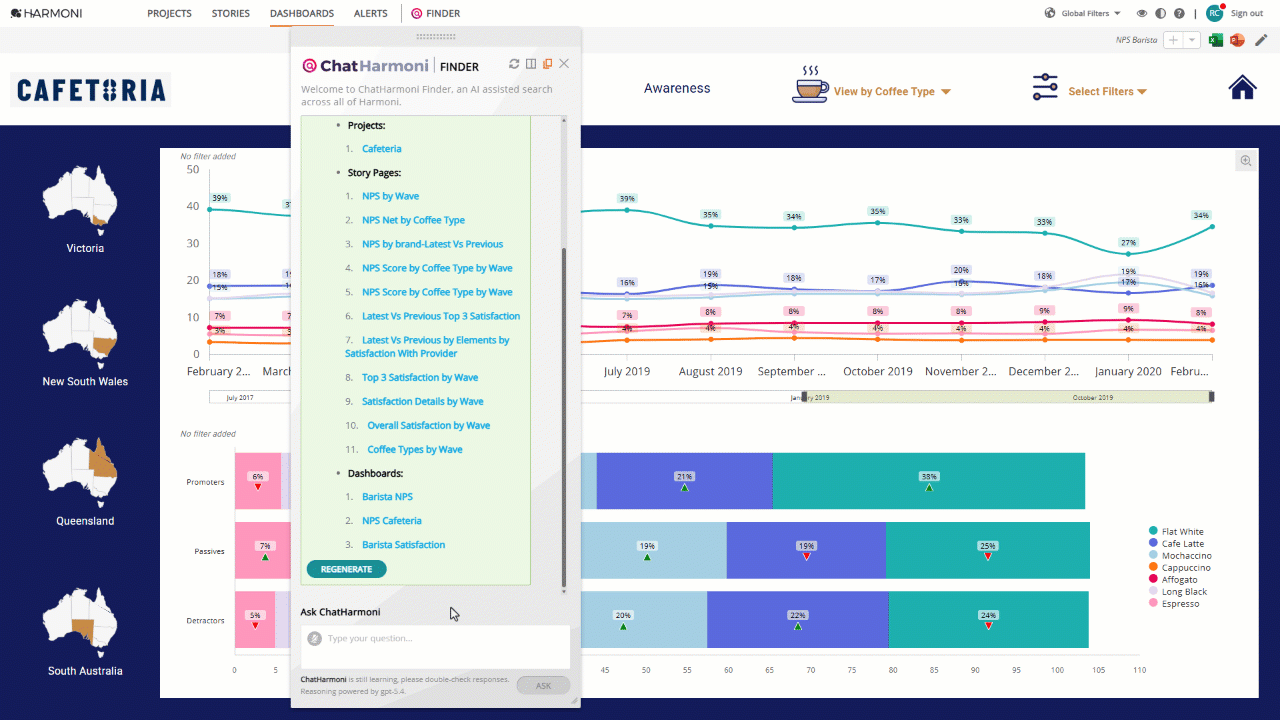Click the REGENERATE button
The height and width of the screenshot is (720, 1280).
click(346, 569)
